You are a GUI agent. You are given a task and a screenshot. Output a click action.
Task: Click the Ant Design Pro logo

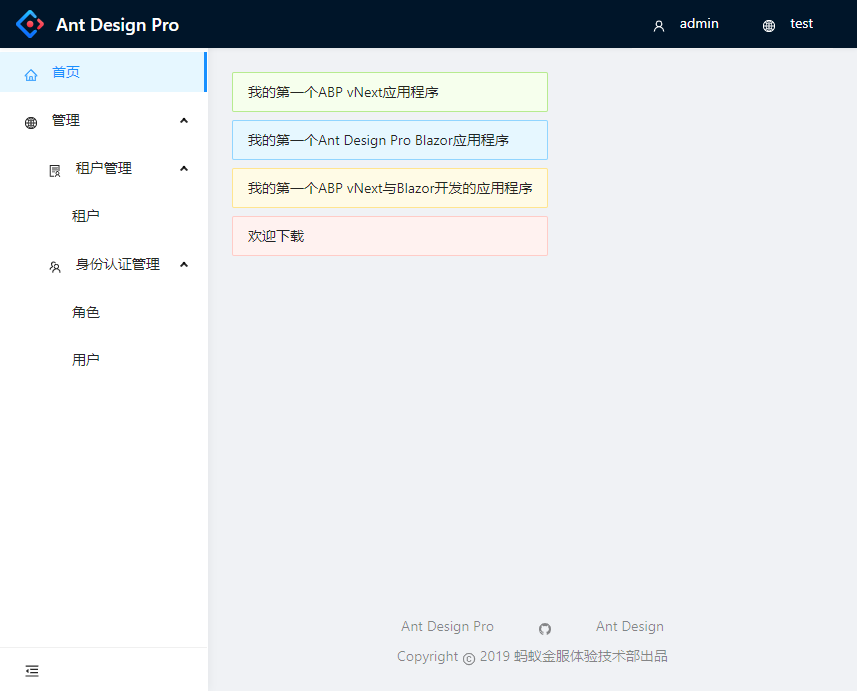[30, 24]
